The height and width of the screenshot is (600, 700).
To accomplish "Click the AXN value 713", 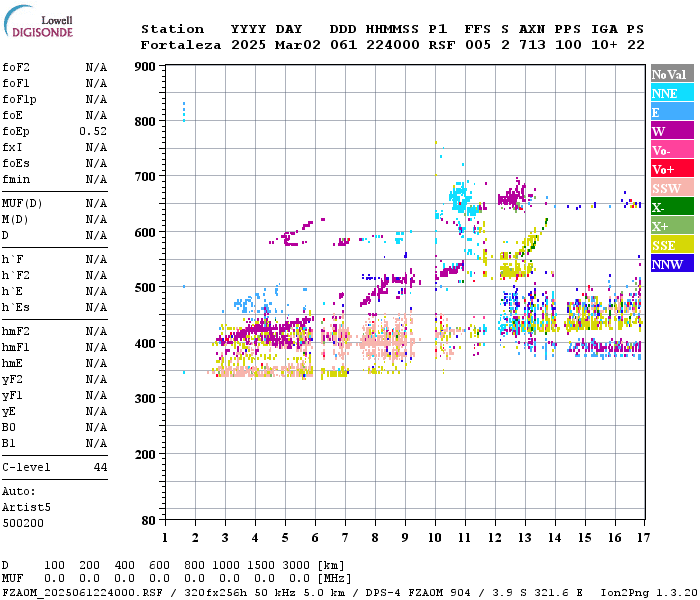I will point(532,45).
